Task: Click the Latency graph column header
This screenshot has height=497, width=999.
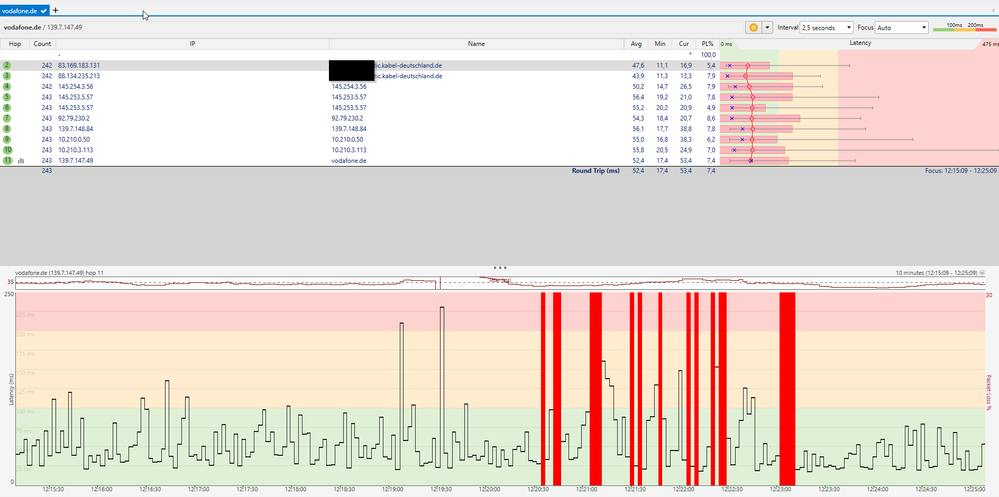Action: point(859,44)
